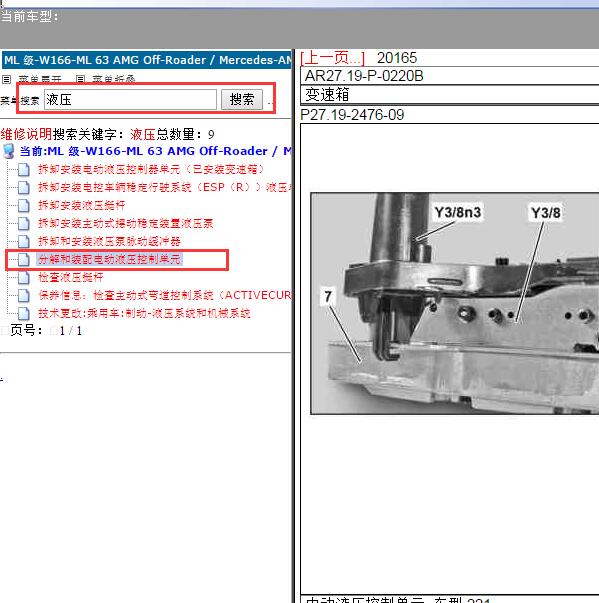Click document icon beside 保养信息
The width and height of the screenshot is (599, 603).
[x=23, y=295]
